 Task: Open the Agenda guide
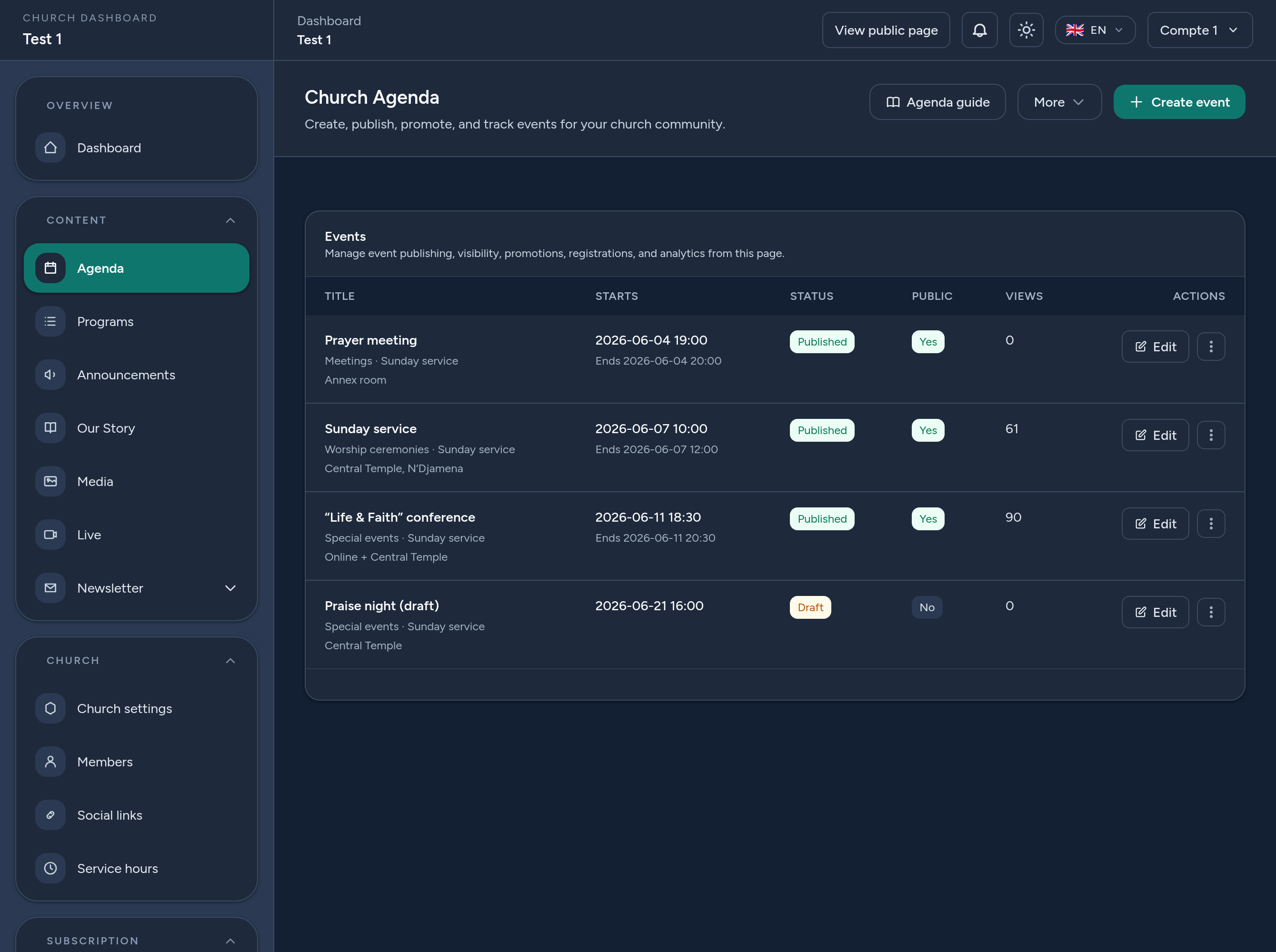937,102
